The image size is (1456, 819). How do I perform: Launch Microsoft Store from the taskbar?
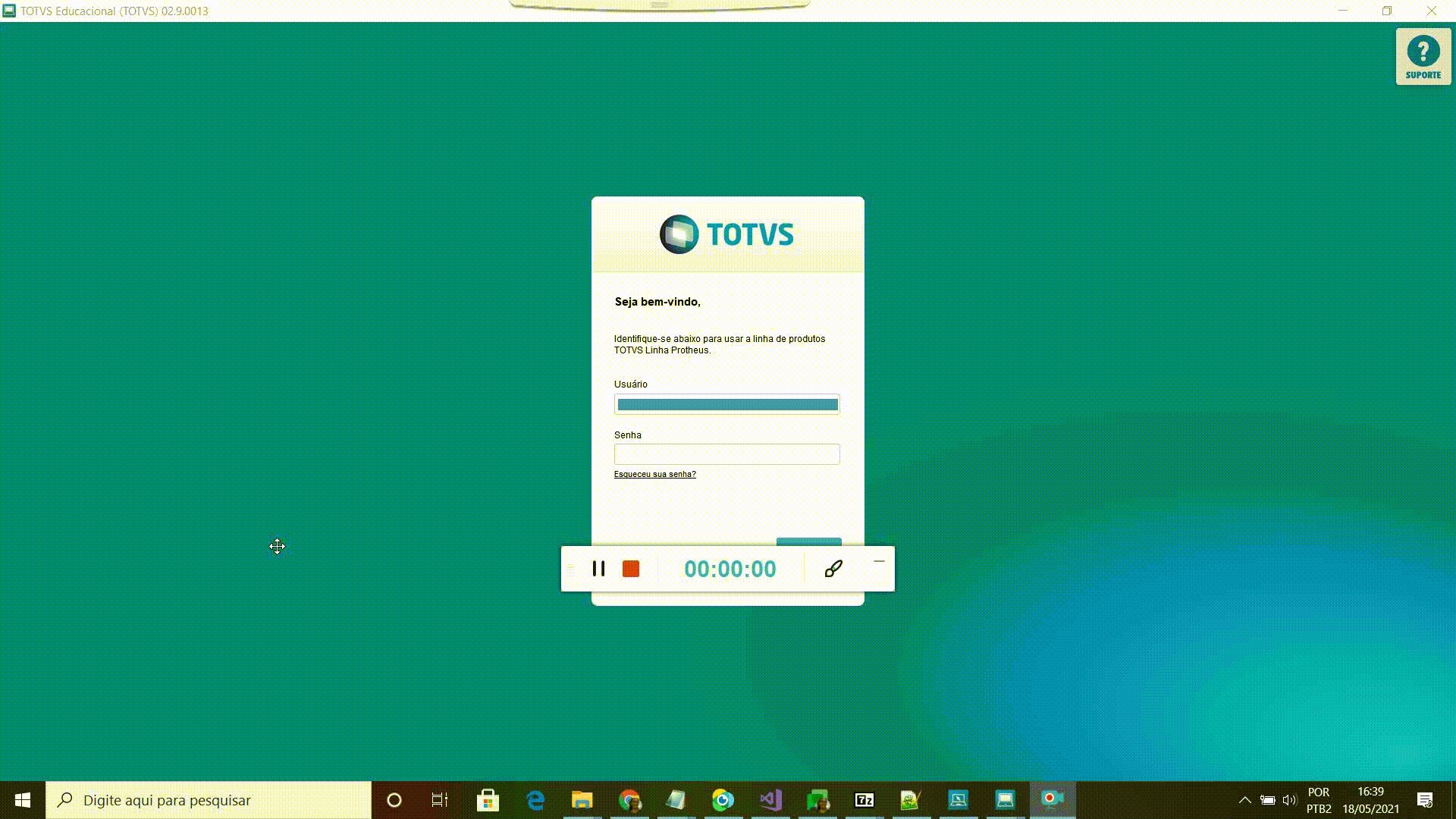[x=488, y=800]
